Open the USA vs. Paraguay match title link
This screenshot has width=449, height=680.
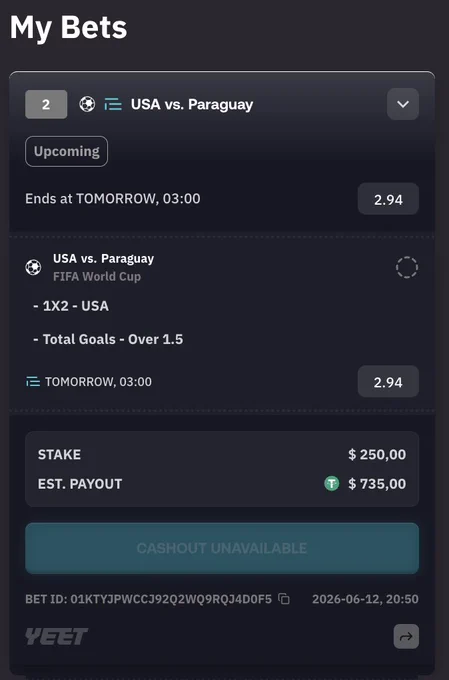pyautogui.click(x=103, y=258)
